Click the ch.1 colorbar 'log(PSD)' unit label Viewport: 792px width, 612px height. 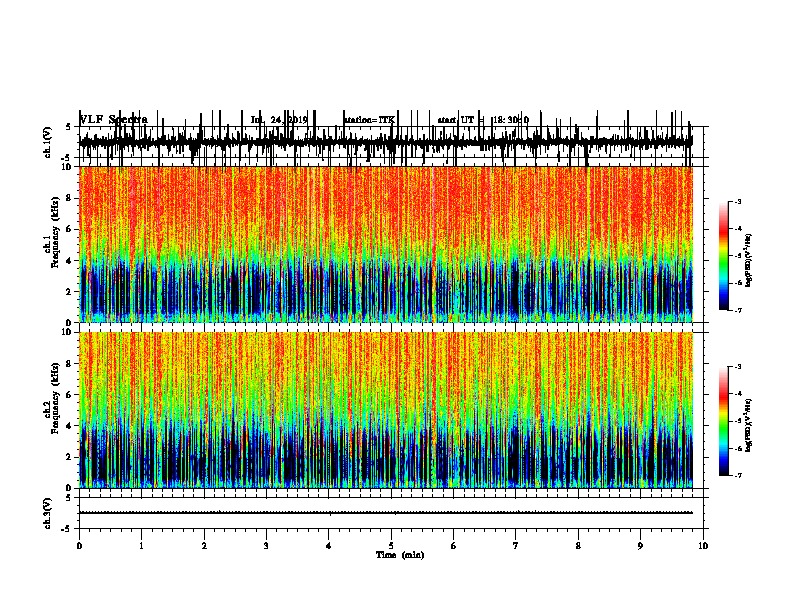[x=748, y=261]
